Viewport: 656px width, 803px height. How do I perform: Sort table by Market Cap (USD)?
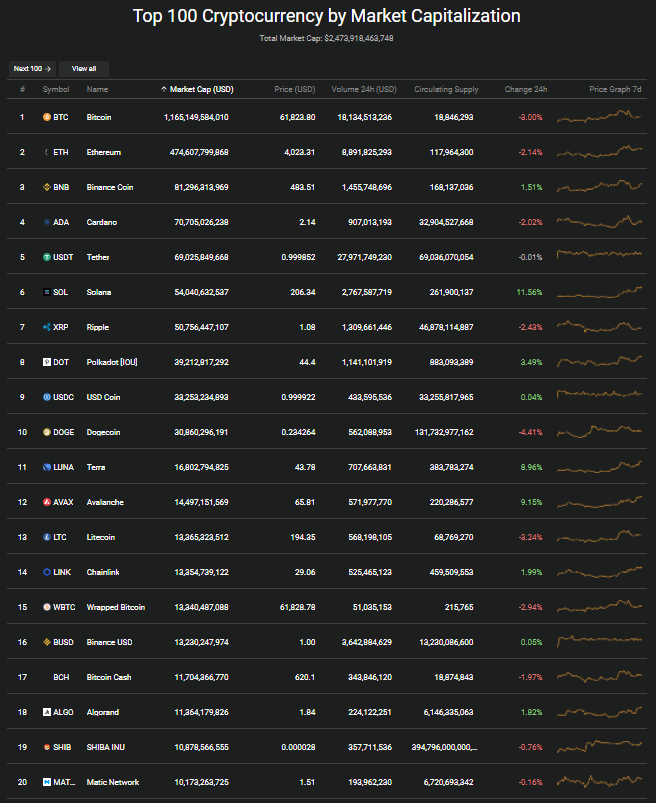point(197,89)
